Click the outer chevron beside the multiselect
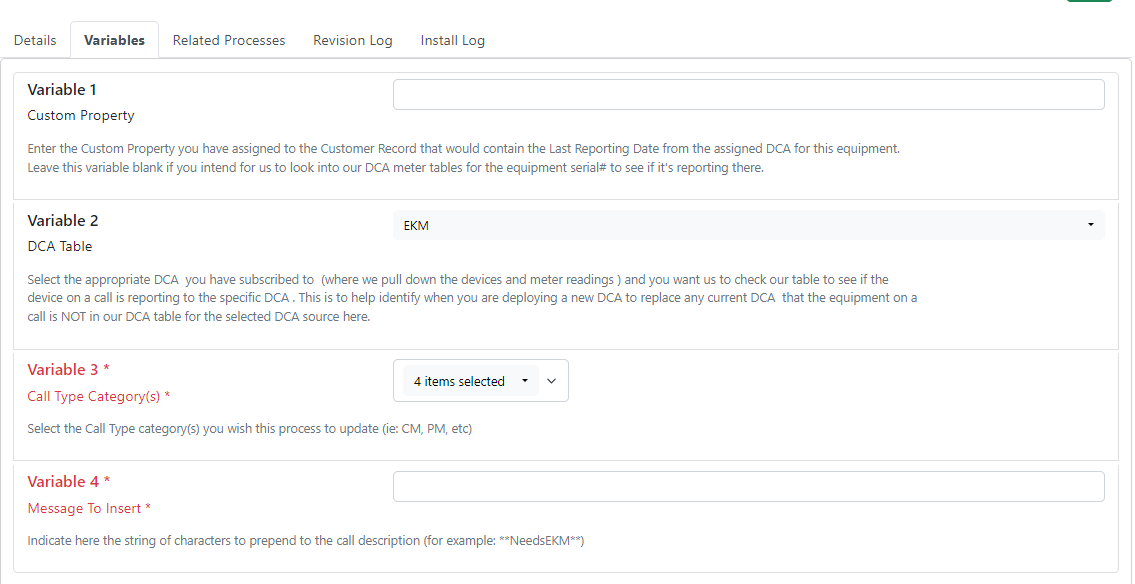The height and width of the screenshot is (584, 1135). click(x=551, y=380)
